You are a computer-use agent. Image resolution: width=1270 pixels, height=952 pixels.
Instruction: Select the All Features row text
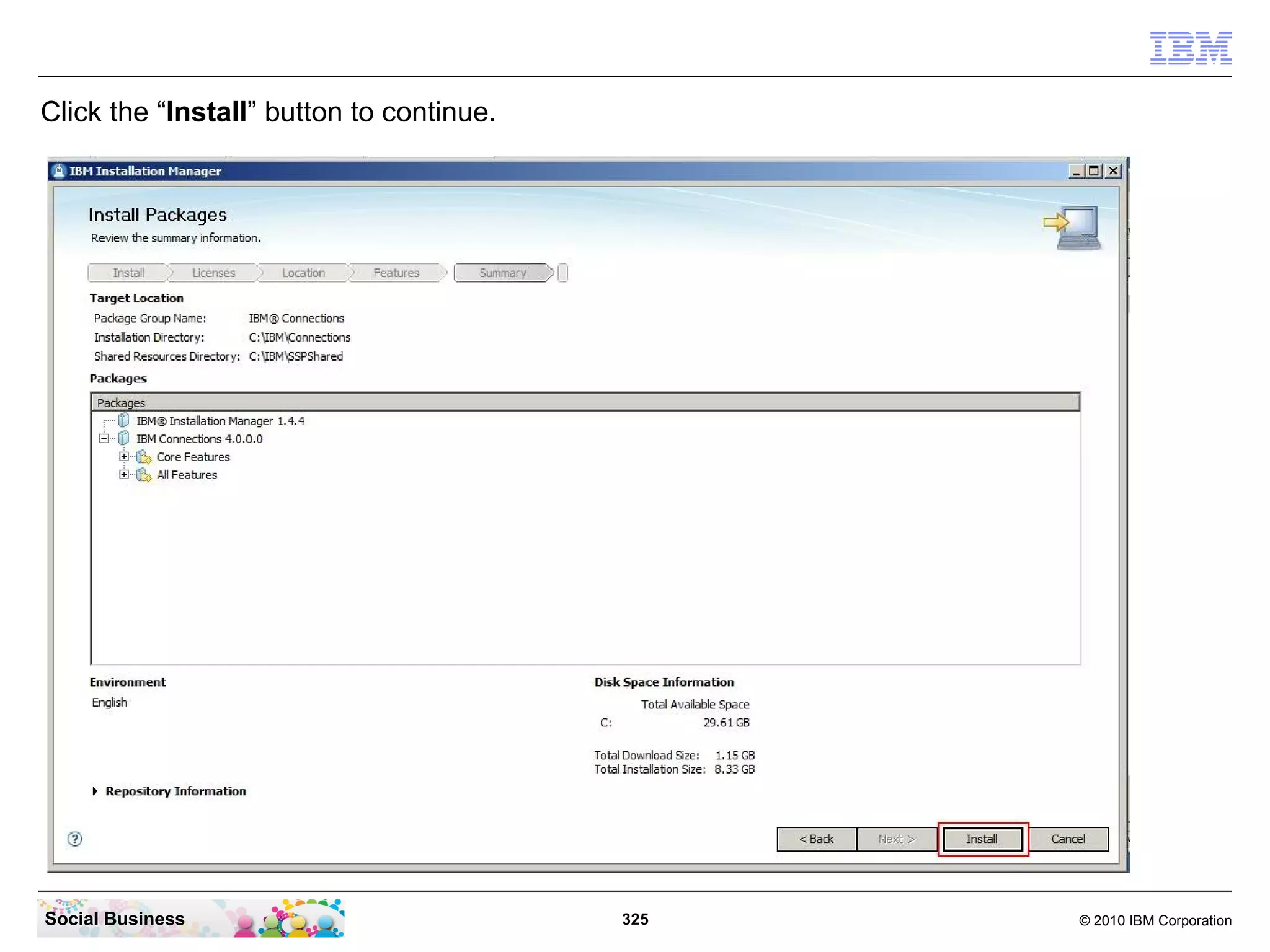[187, 475]
